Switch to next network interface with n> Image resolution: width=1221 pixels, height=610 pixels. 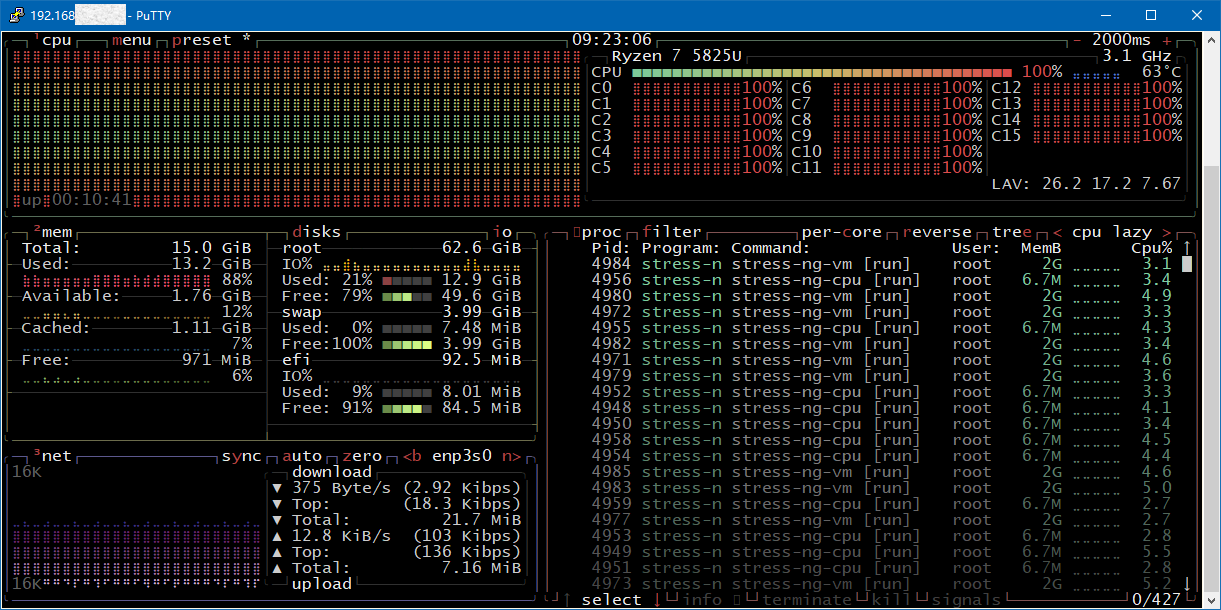pyautogui.click(x=511, y=456)
